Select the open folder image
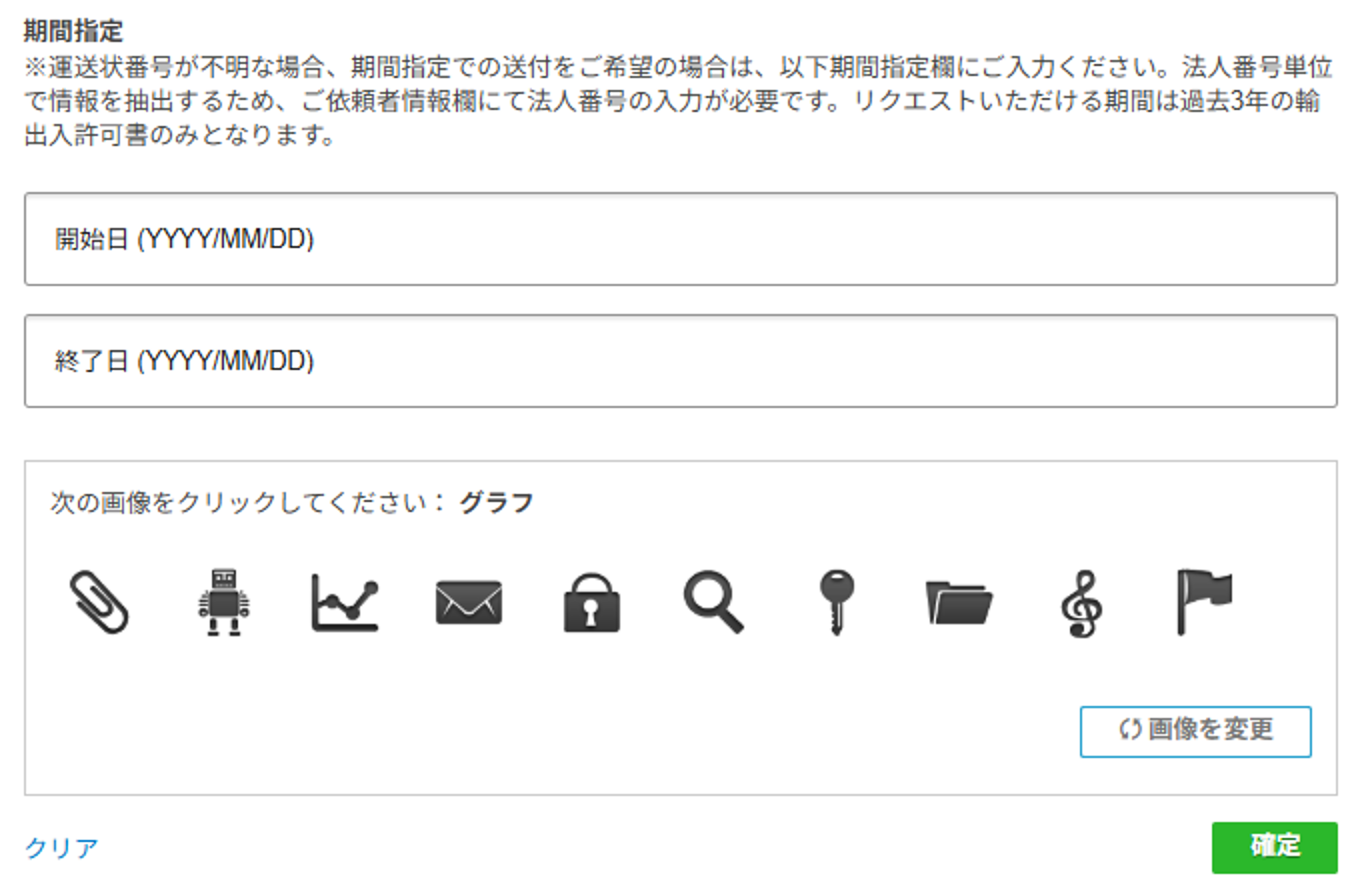 pos(959,602)
